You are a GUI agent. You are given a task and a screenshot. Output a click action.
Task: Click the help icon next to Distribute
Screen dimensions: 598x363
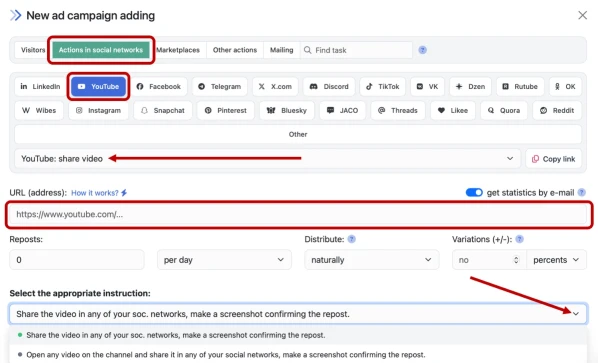pyautogui.click(x=352, y=239)
